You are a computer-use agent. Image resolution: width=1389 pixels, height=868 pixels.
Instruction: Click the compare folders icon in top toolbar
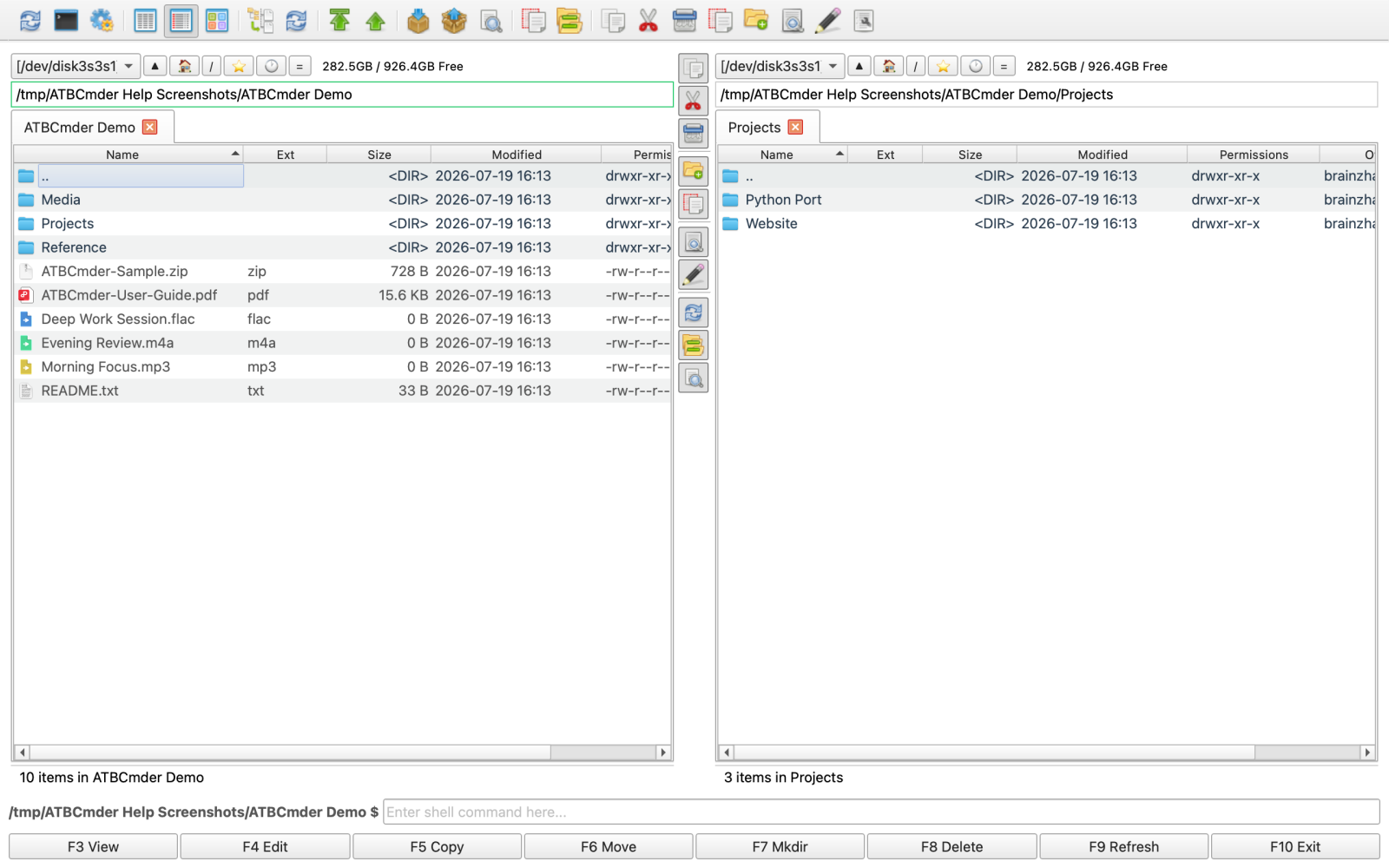pos(569,21)
